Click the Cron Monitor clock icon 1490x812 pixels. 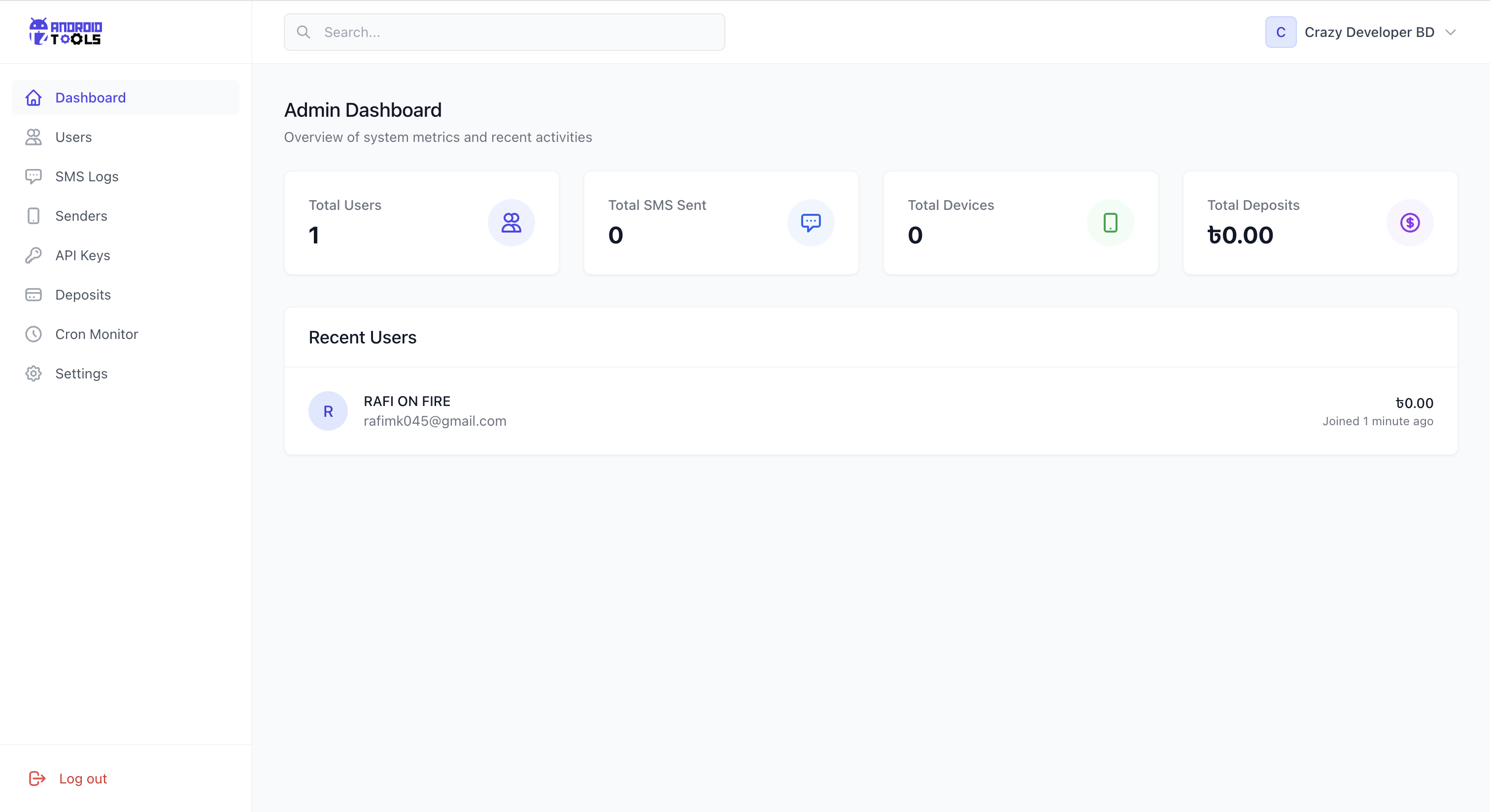tap(34, 334)
